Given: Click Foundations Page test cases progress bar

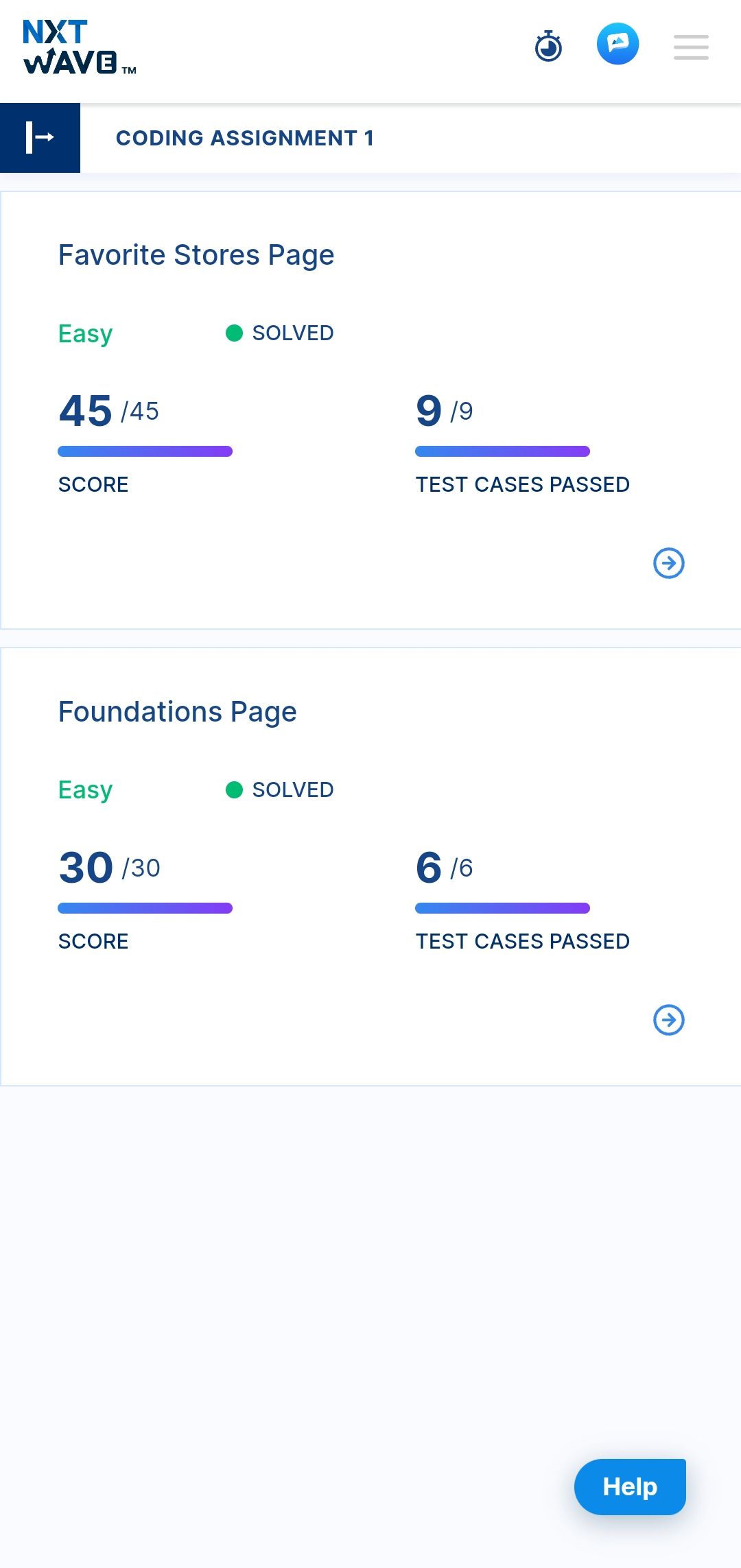Looking at the screenshot, I should [x=502, y=908].
